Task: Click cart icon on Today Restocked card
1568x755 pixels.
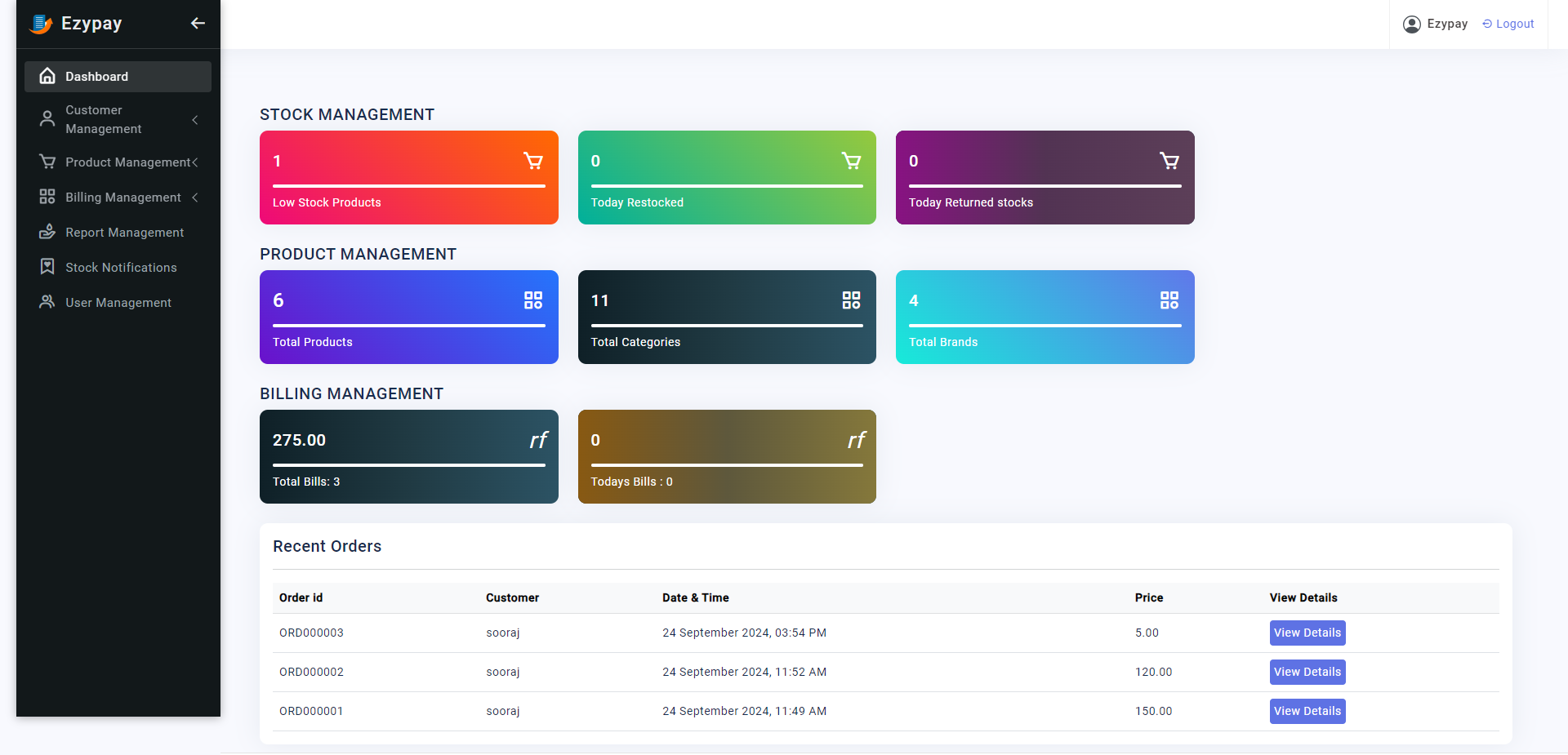Action: tap(851, 161)
